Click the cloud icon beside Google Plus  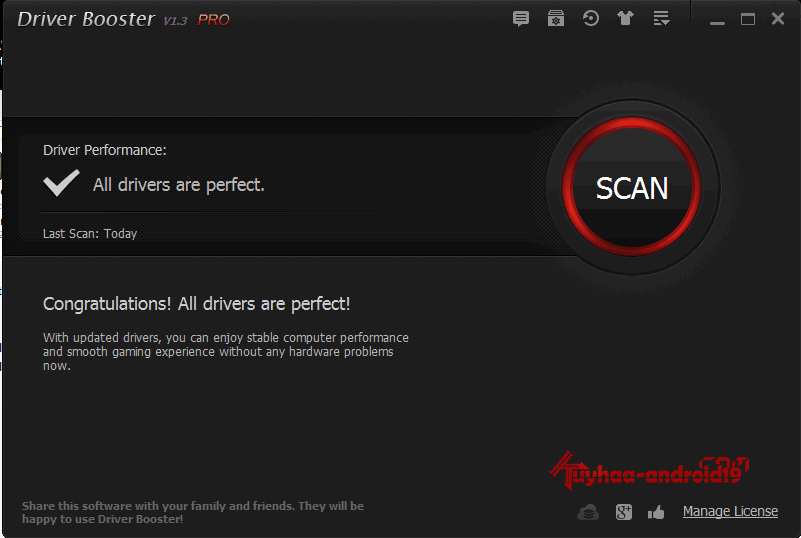pos(588,512)
